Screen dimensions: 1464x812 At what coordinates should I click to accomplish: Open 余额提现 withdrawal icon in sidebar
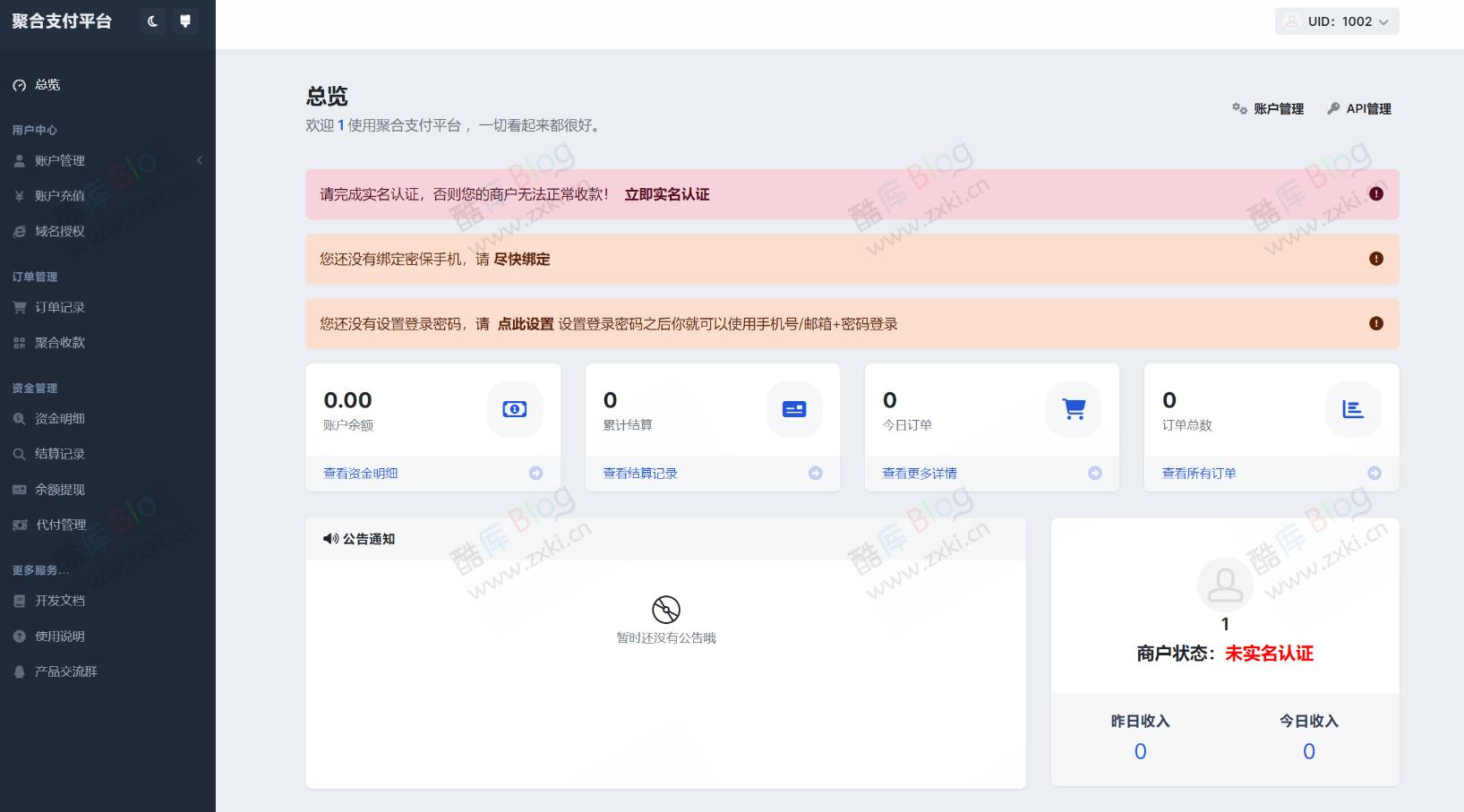20,490
